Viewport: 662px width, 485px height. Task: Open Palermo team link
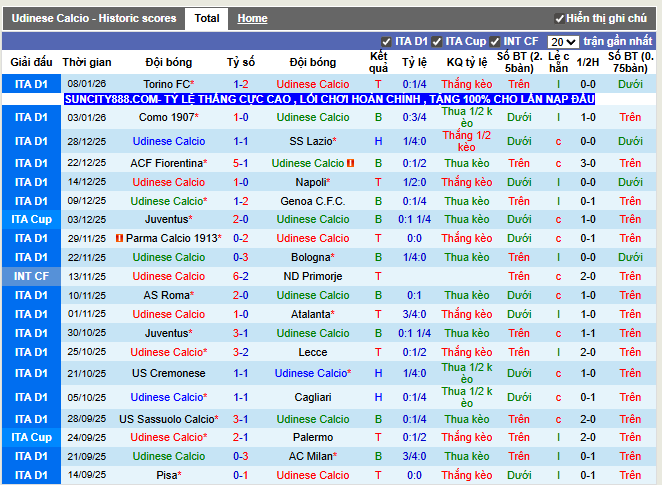tap(313, 437)
